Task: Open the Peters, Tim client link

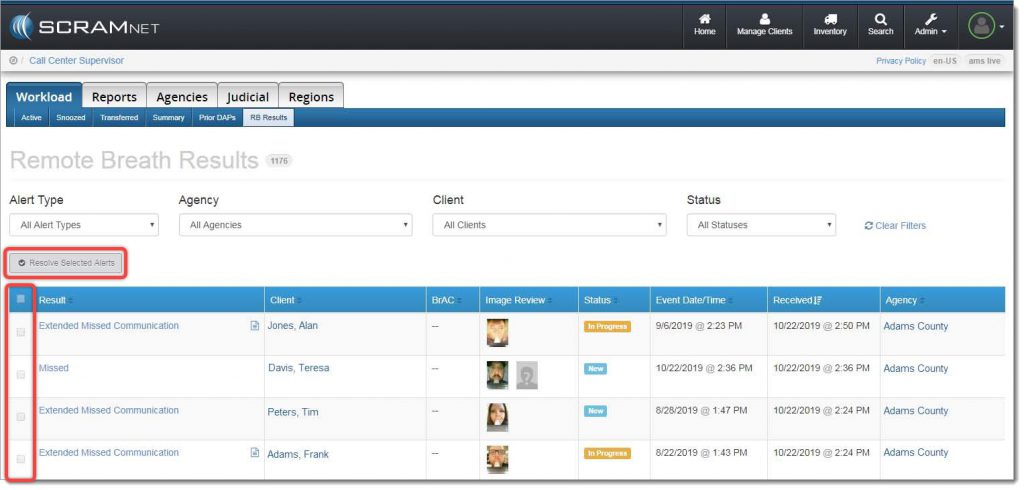Action: coord(293,411)
